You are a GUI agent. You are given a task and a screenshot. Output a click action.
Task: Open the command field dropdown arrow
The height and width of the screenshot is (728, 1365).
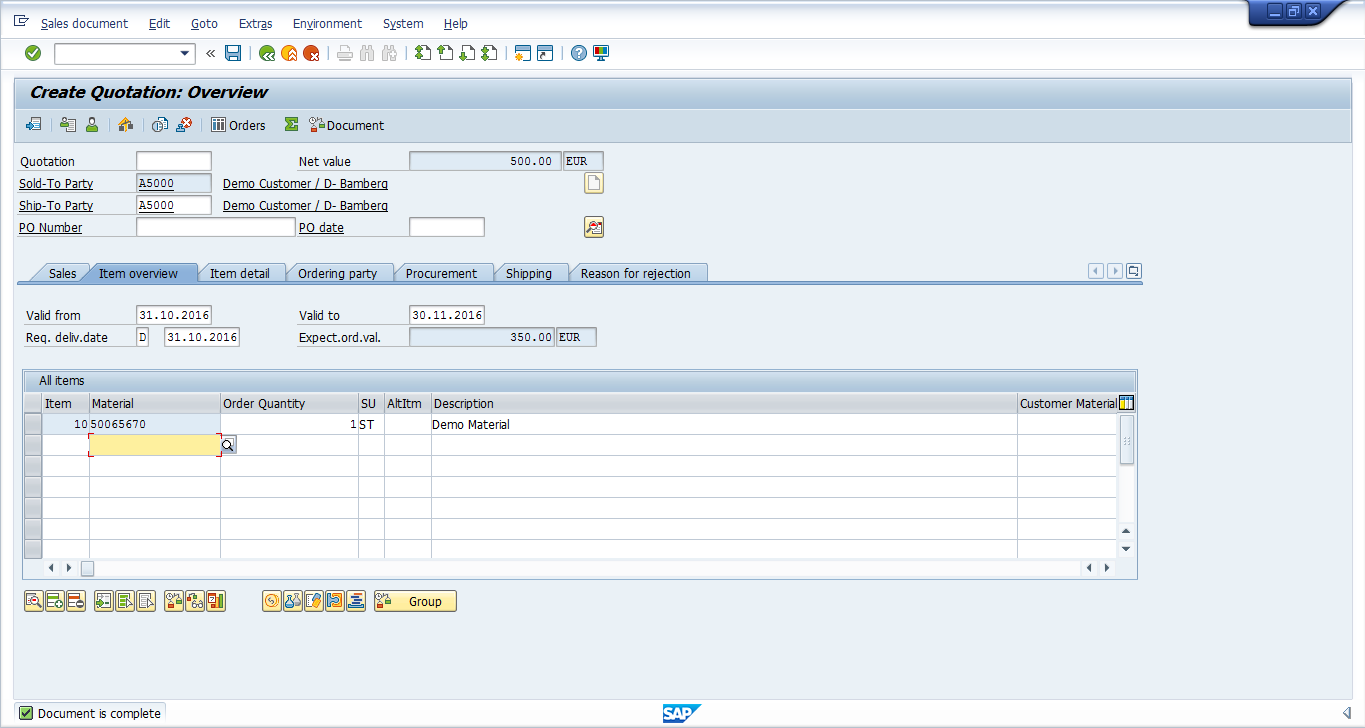tap(185, 53)
